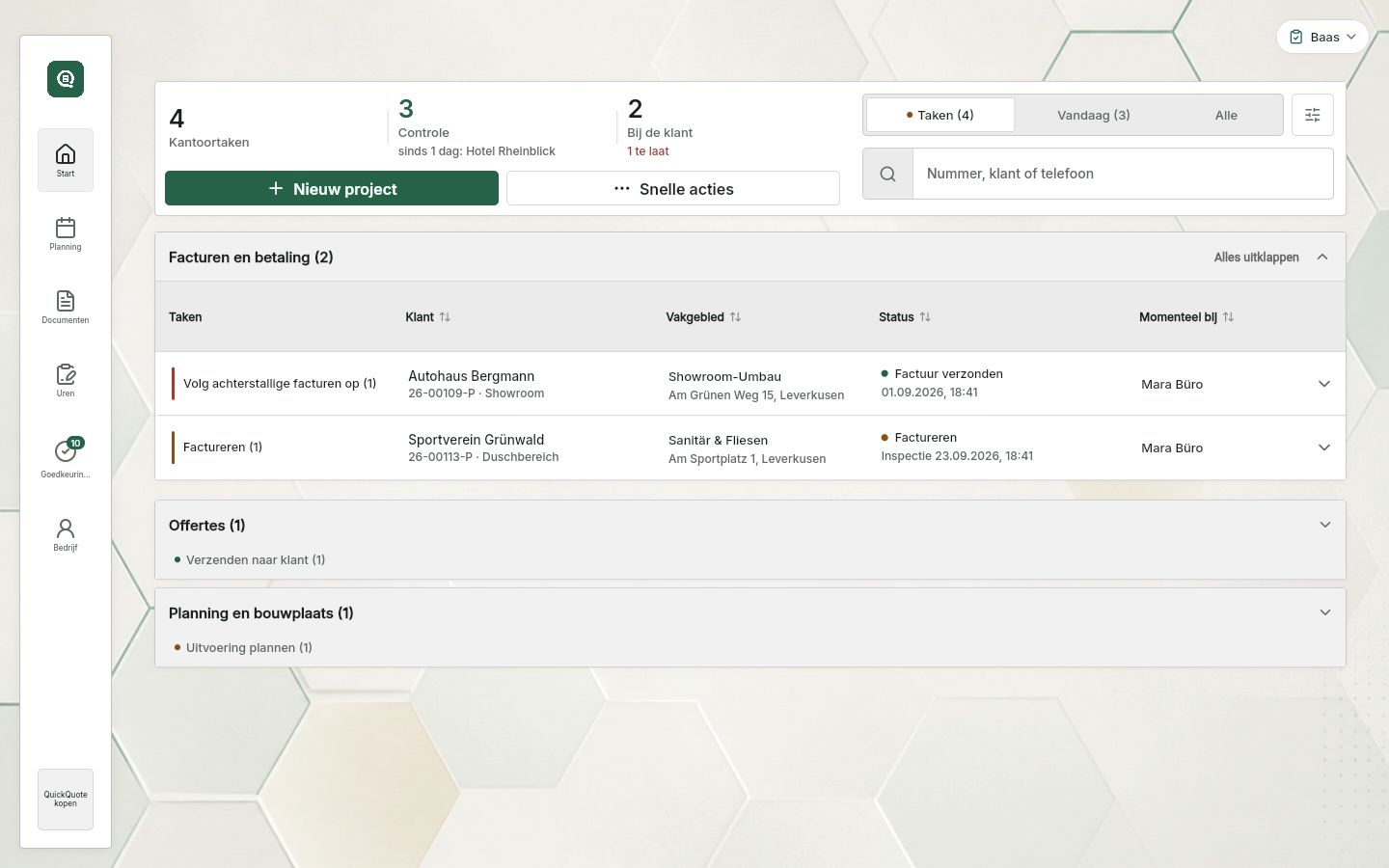Click the search magnifier icon
The width and height of the screenshot is (1389, 868).
[887, 174]
